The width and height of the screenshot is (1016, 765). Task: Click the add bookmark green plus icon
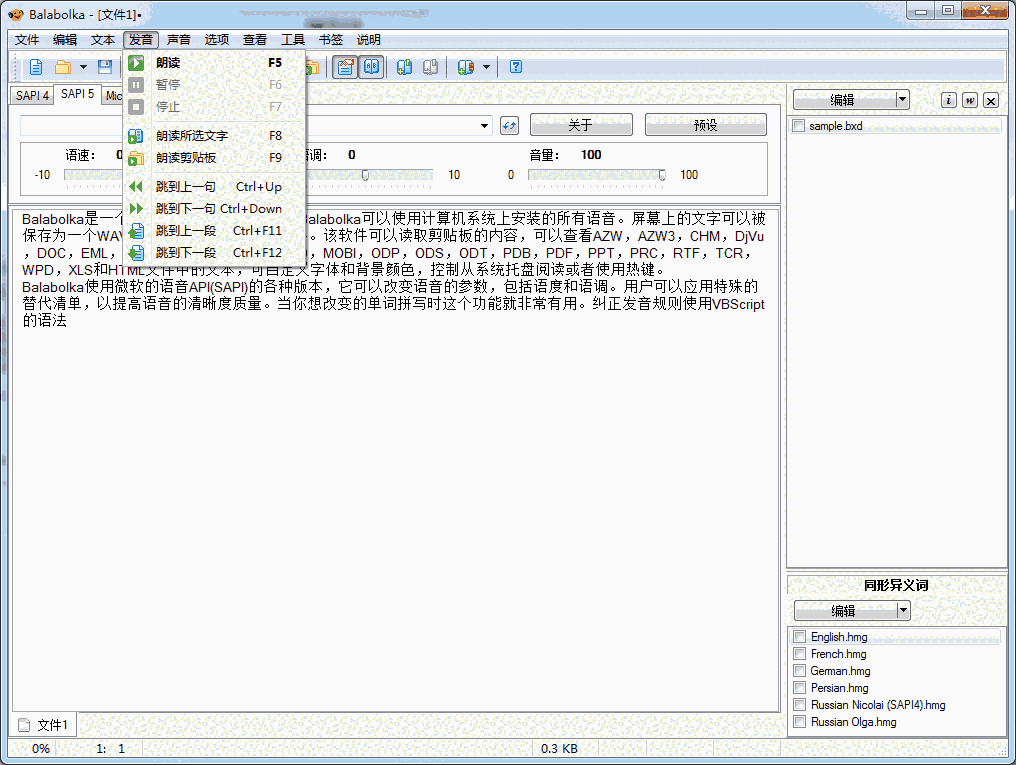(x=404, y=67)
